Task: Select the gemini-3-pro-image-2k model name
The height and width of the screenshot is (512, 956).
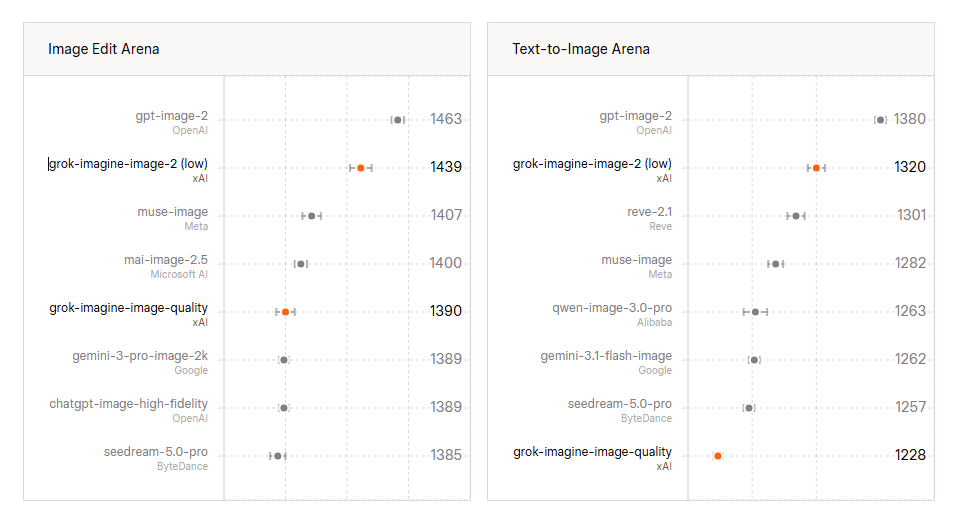Action: pyautogui.click(x=140, y=355)
